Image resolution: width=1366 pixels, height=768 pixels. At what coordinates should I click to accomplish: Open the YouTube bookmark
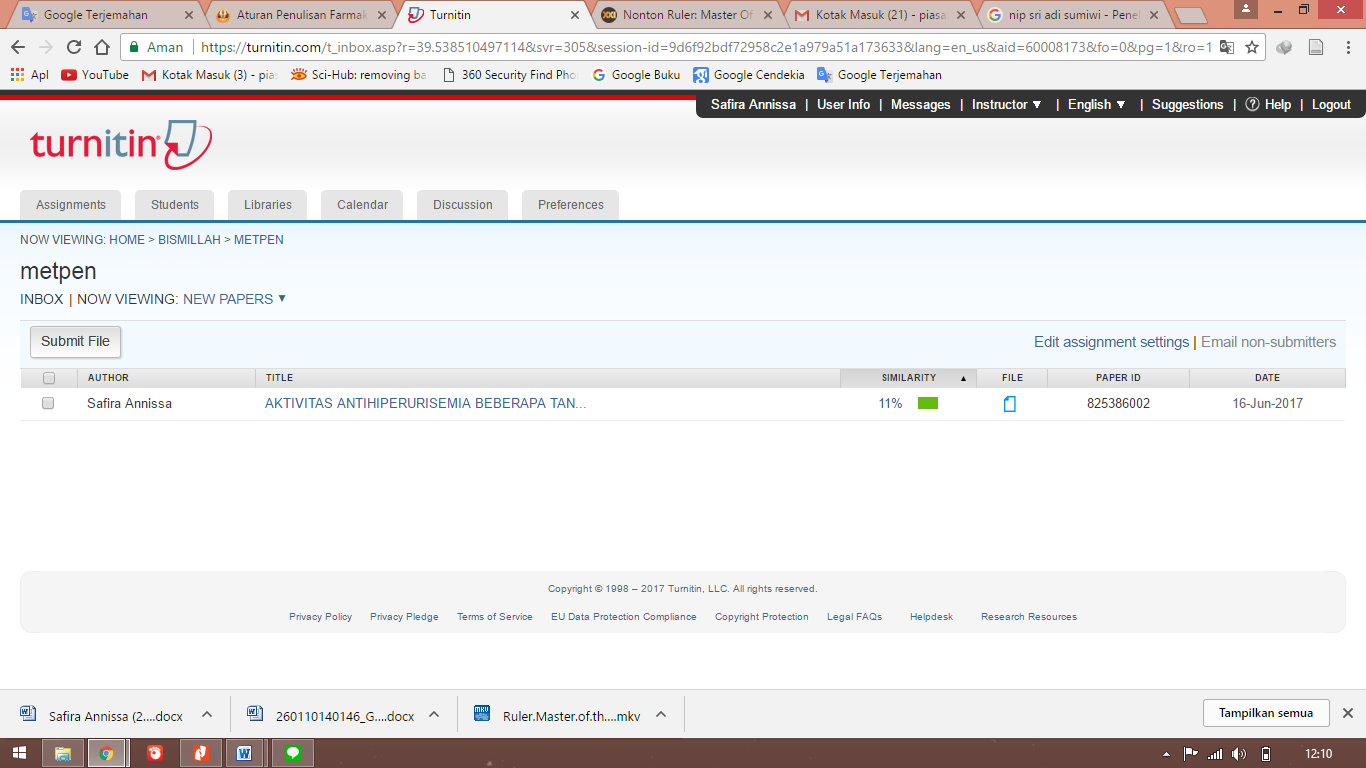point(95,75)
